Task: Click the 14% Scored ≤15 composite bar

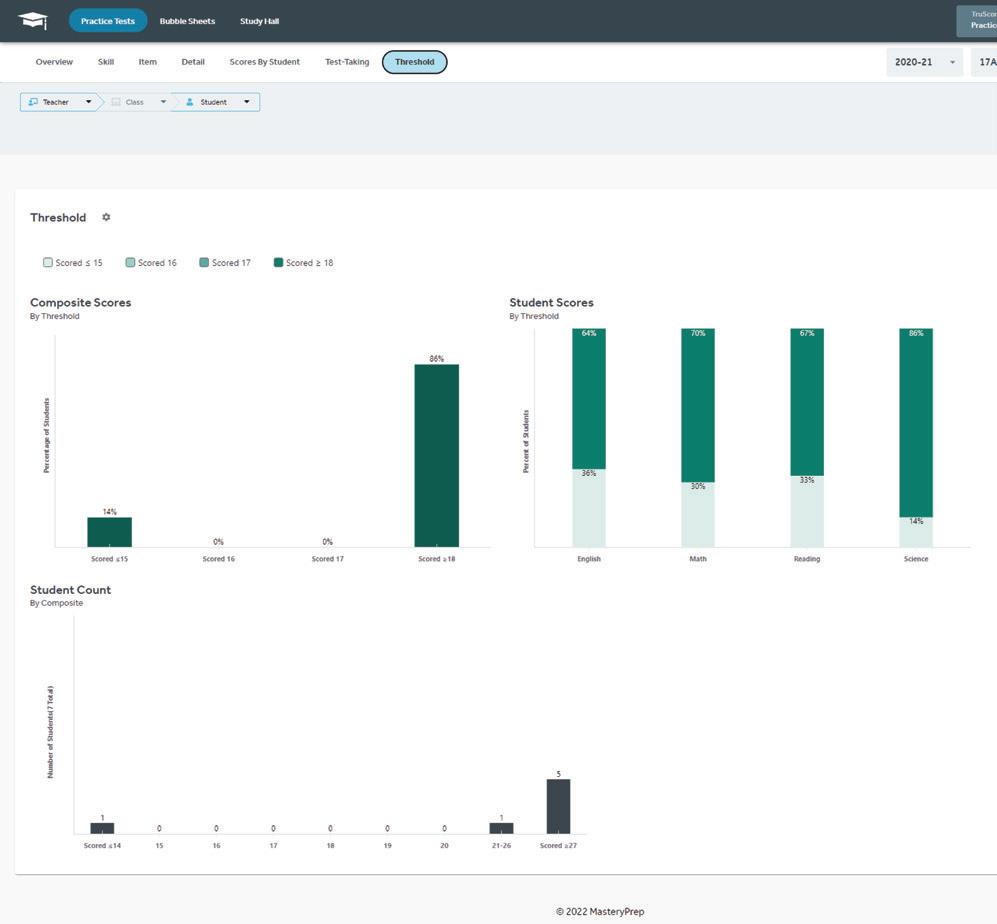Action: pos(109,532)
